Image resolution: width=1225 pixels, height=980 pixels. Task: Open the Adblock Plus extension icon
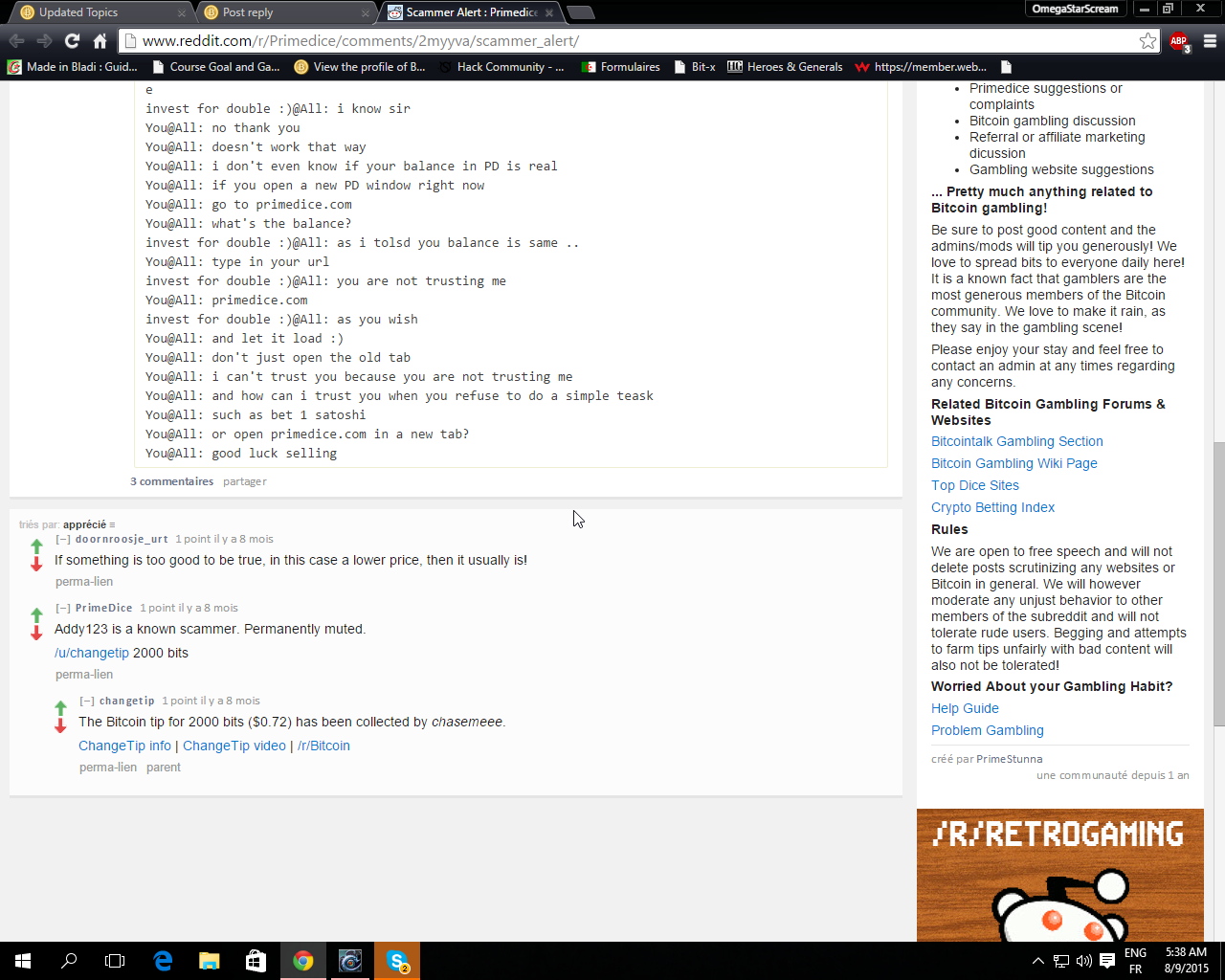1179,41
